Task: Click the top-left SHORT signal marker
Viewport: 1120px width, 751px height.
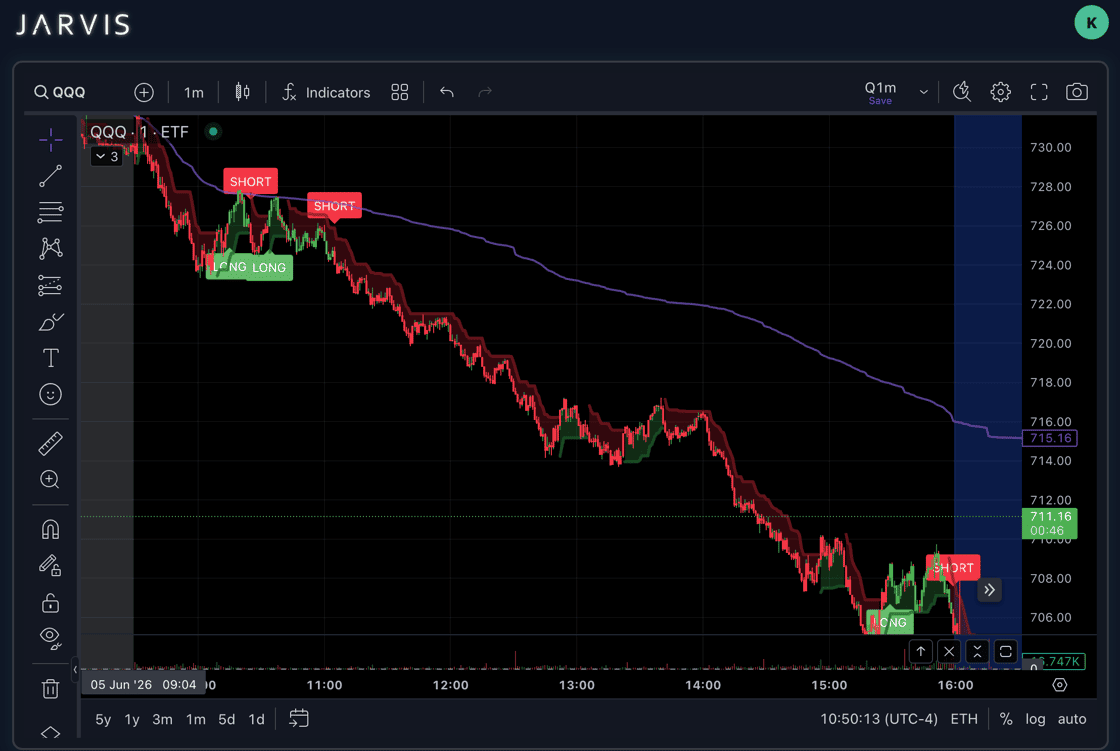Action: pos(250,181)
